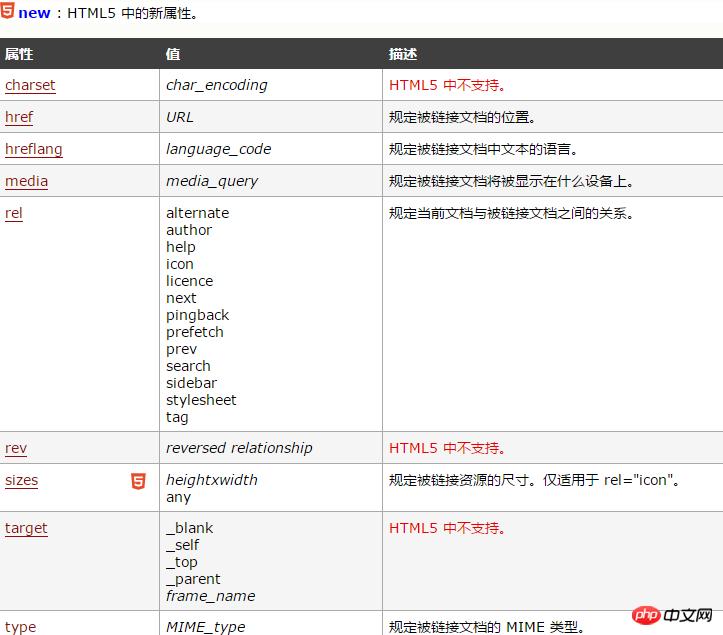Open the rel attribute link
Image resolution: width=723 pixels, height=635 pixels.
(13, 213)
